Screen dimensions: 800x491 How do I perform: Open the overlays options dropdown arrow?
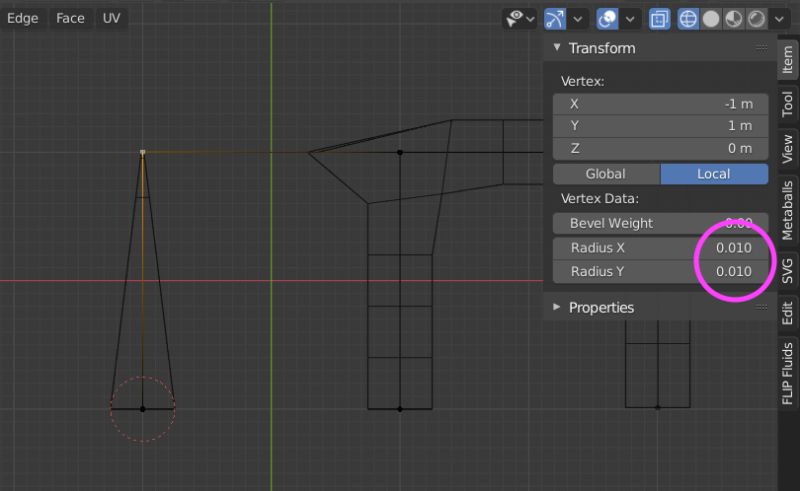[x=630, y=19]
